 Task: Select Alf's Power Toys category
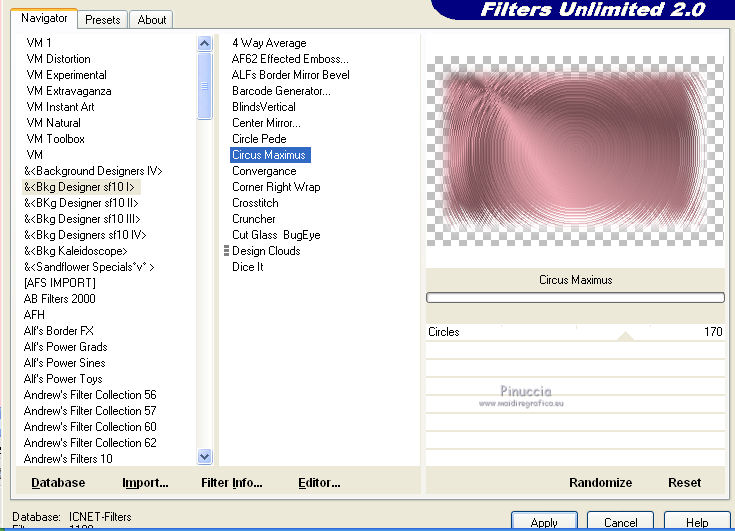(63, 378)
